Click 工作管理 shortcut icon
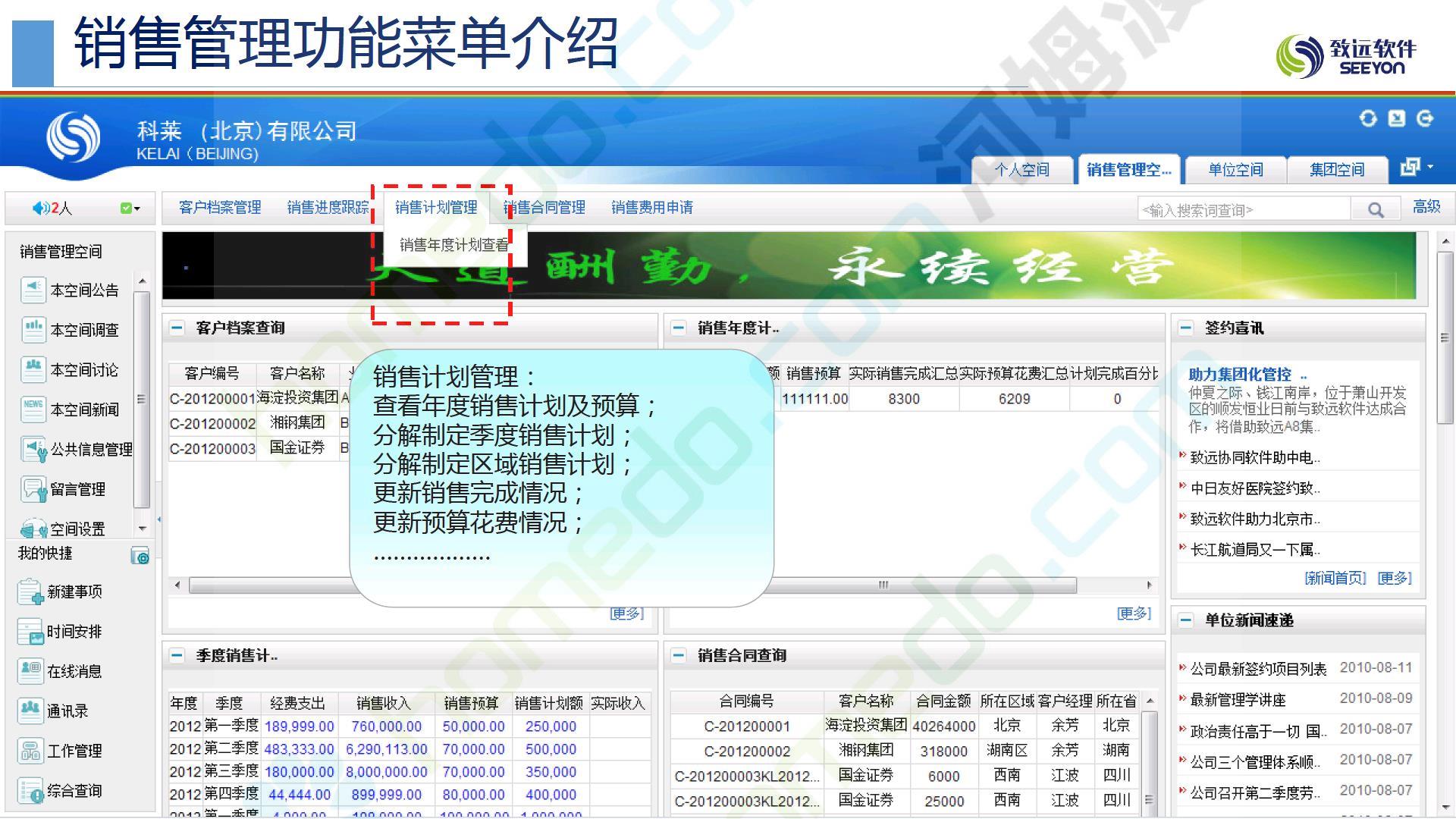Viewport: 1456px width, 819px height. click(x=30, y=751)
